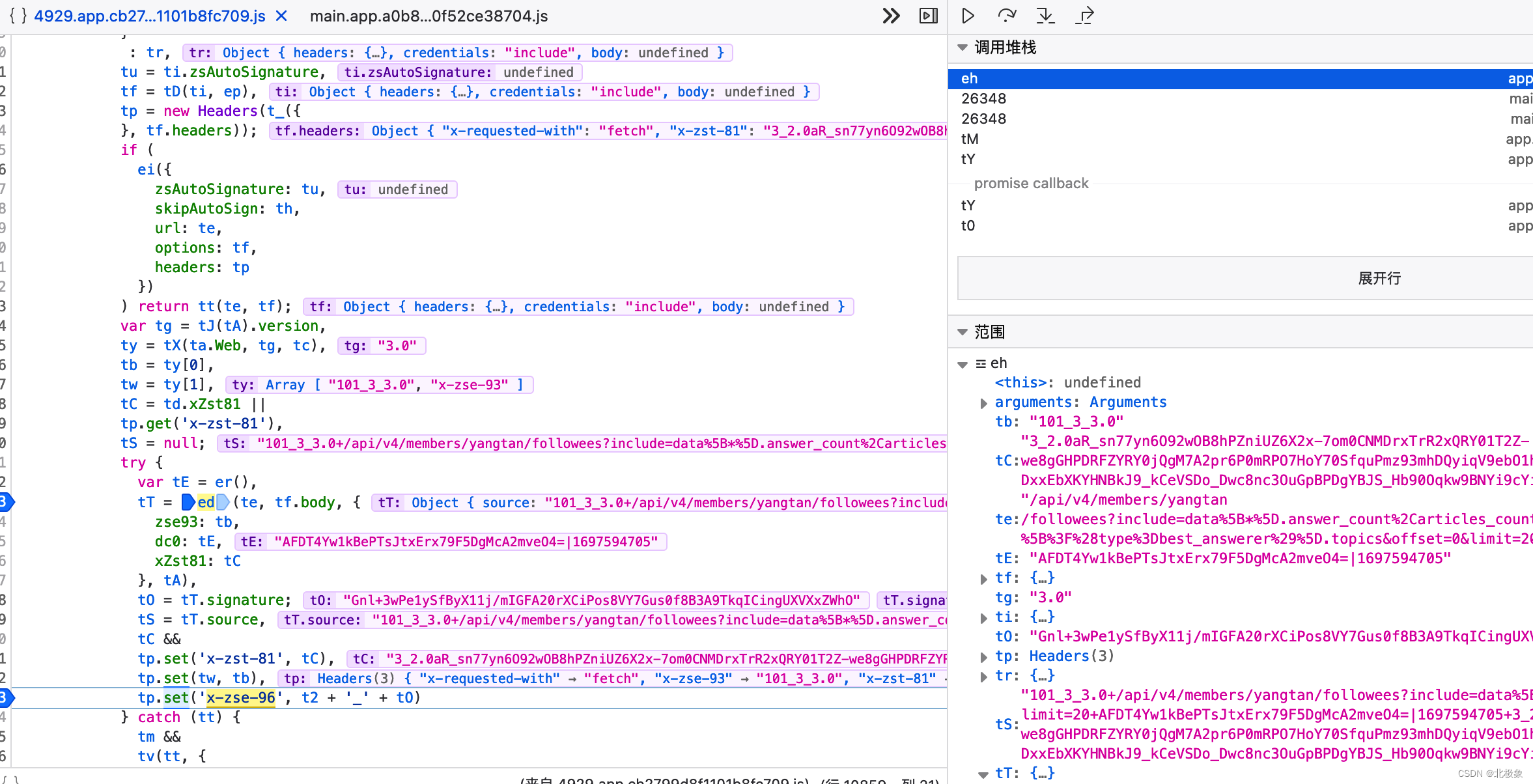Image resolution: width=1533 pixels, height=784 pixels.
Task: Expand the ti: {…} scope variable
Action: point(983,617)
